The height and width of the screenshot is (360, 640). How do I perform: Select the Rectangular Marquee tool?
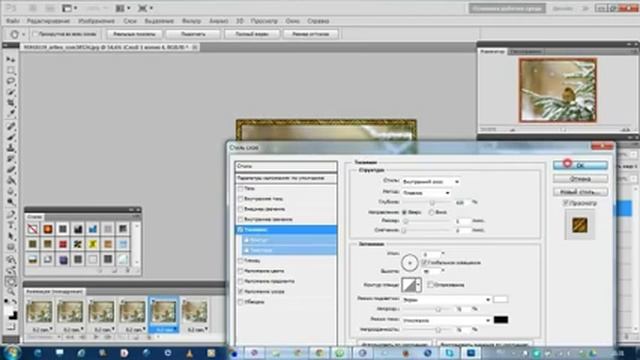coord(11,70)
